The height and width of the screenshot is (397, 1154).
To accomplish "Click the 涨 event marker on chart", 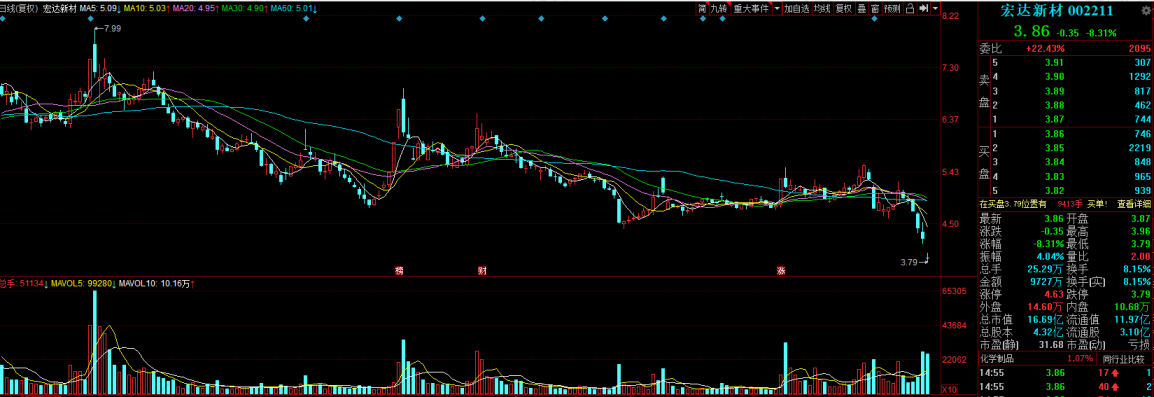I will [781, 270].
